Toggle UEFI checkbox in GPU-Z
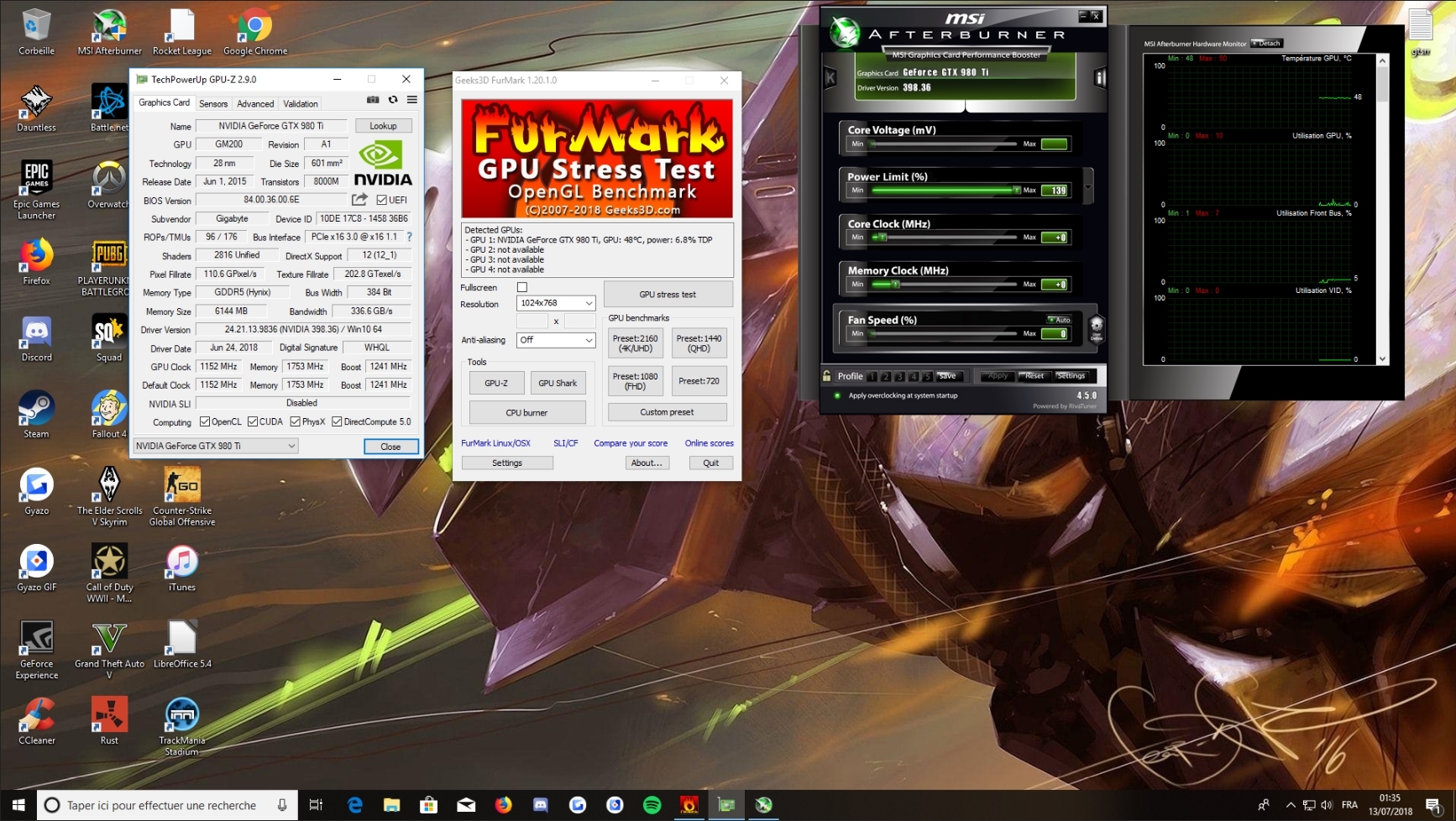Image resolution: width=1456 pixels, height=821 pixels. coord(382,200)
